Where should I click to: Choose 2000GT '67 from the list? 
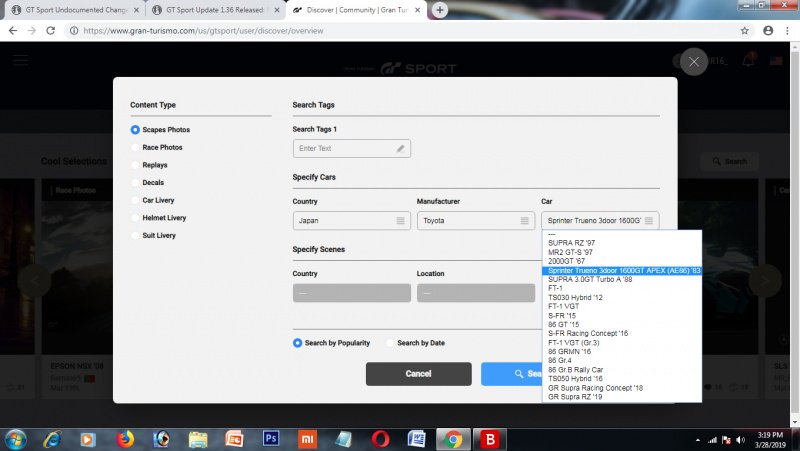coord(622,261)
